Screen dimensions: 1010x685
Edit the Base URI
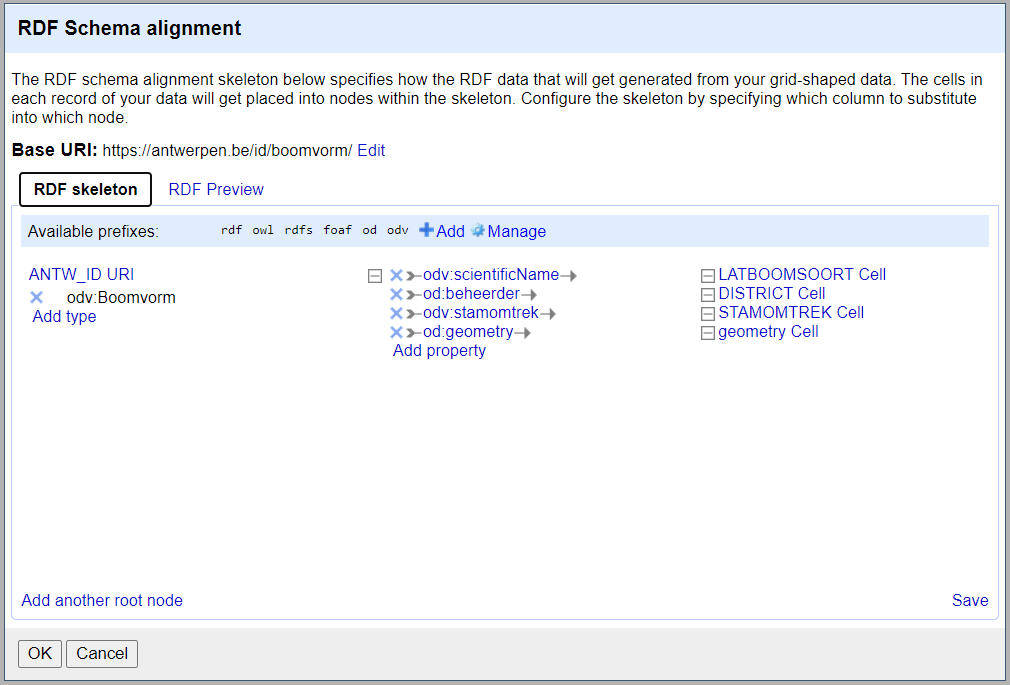[x=371, y=150]
